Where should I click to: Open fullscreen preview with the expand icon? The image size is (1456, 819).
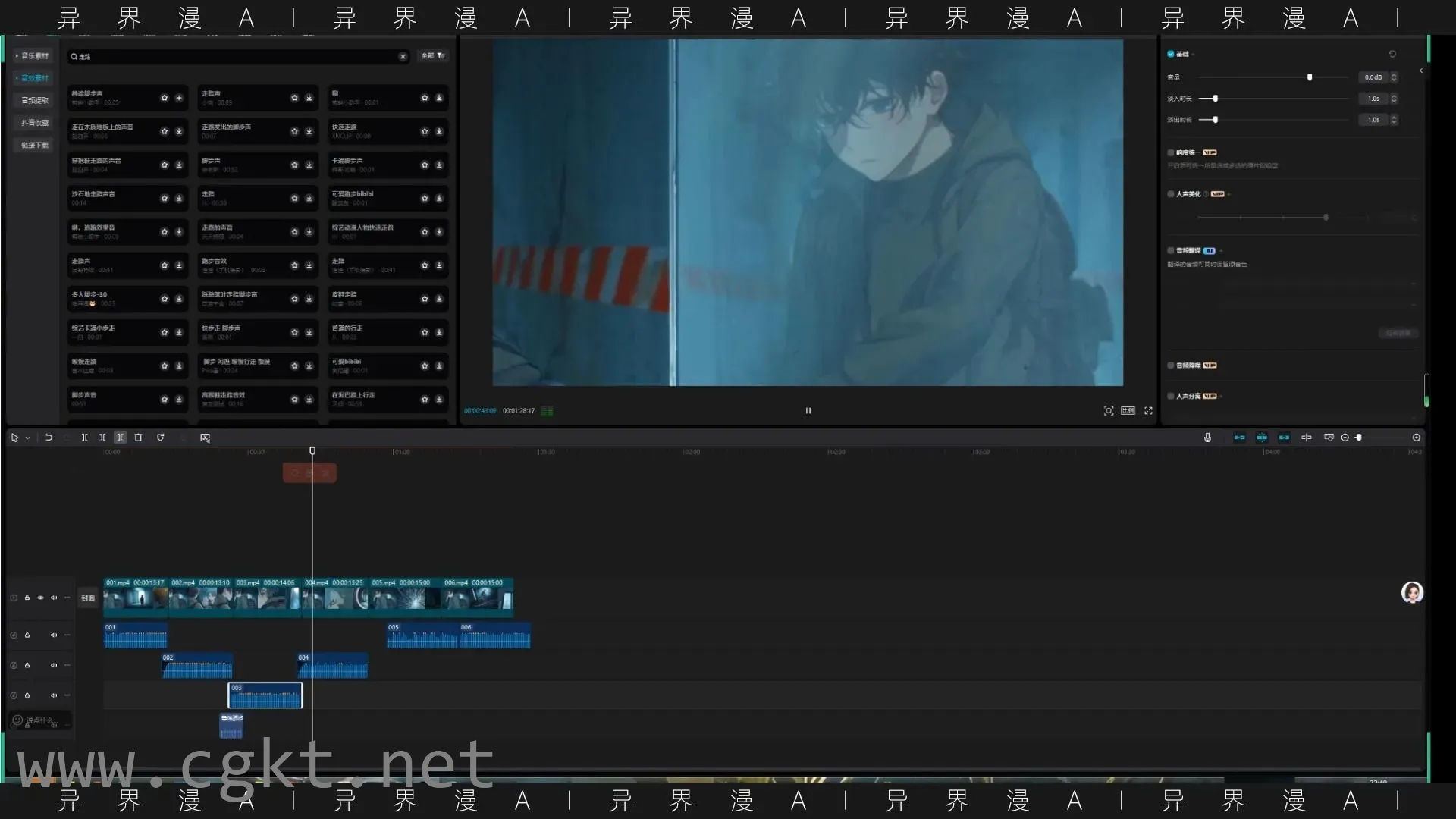pos(1148,410)
